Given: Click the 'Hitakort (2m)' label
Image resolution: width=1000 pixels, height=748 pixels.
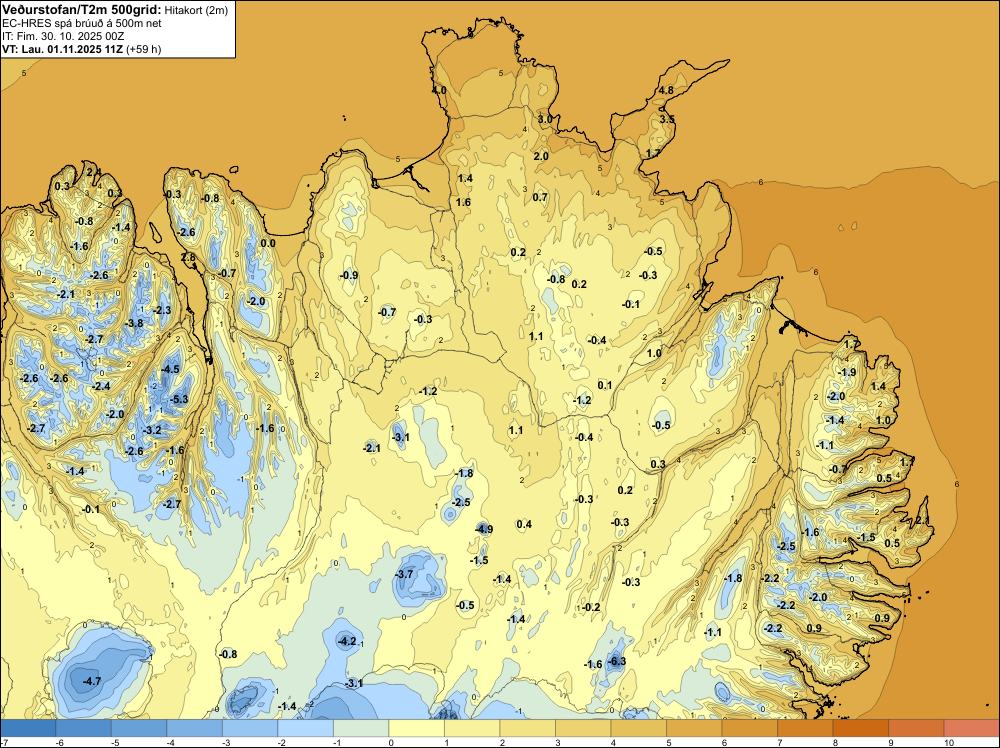Looking at the screenshot, I should pyautogui.click(x=196, y=10).
